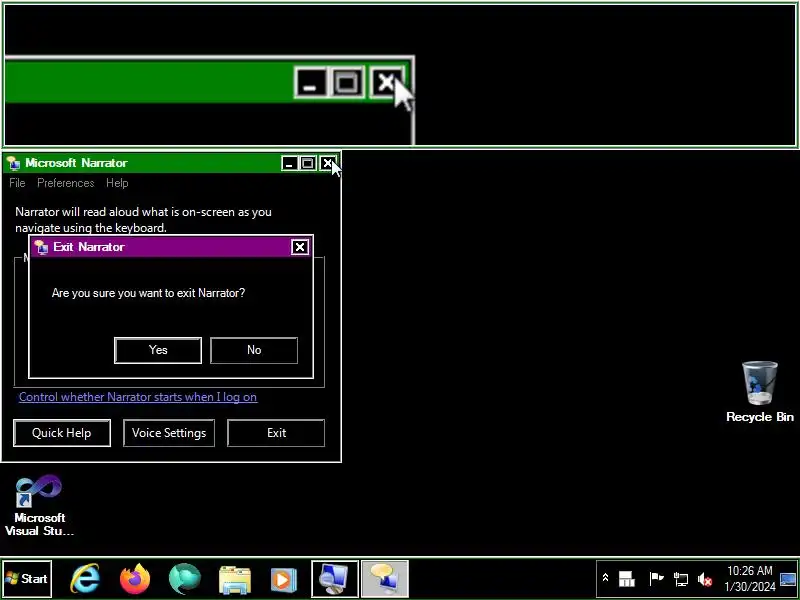
Task: Click the Microsoft Narrator title bar icon
Action: pos(13,163)
